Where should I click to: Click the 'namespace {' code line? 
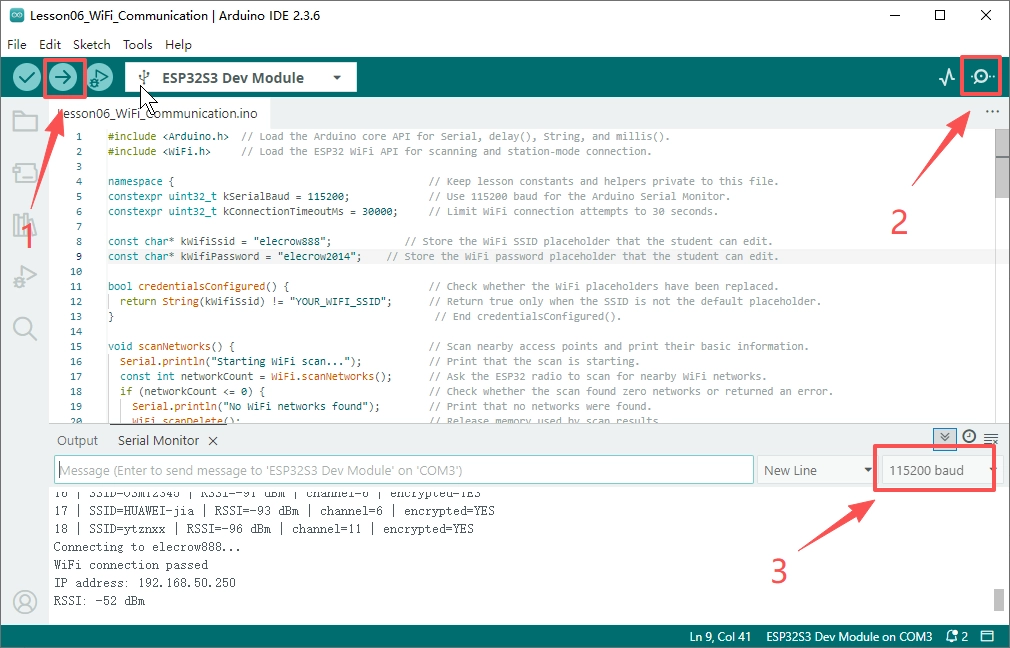coord(140,182)
